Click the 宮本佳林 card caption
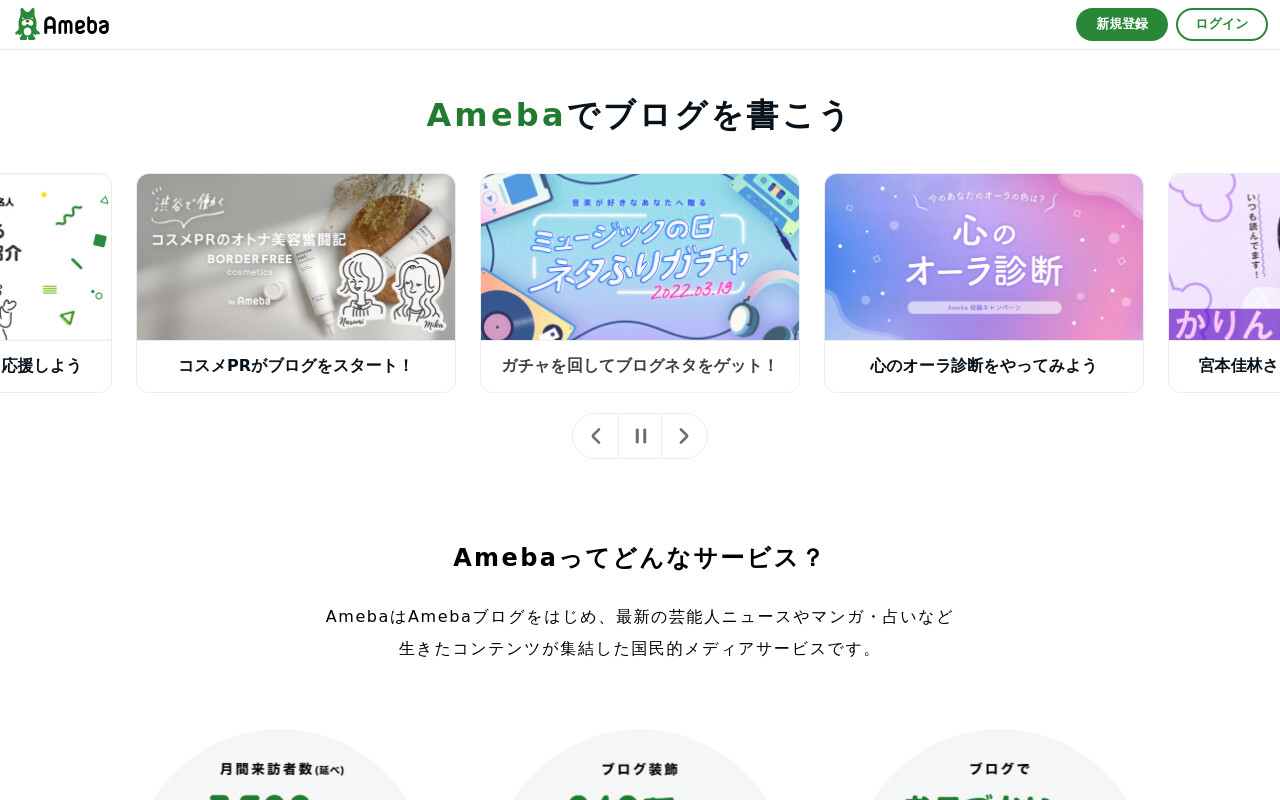 point(1238,366)
